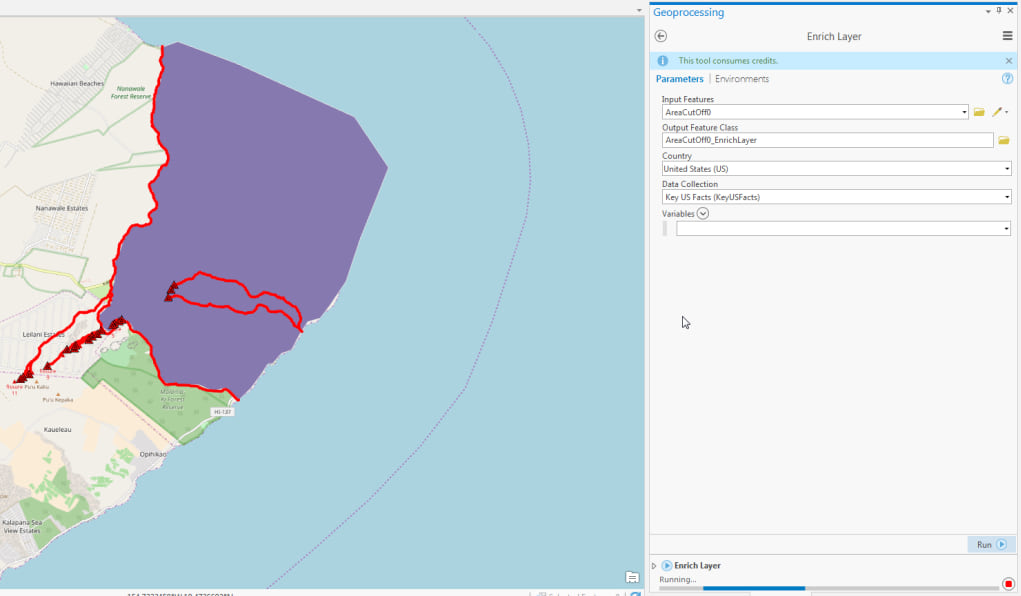The height and width of the screenshot is (596, 1021).
Task: Expand the Variables section chevron
Action: click(x=703, y=214)
